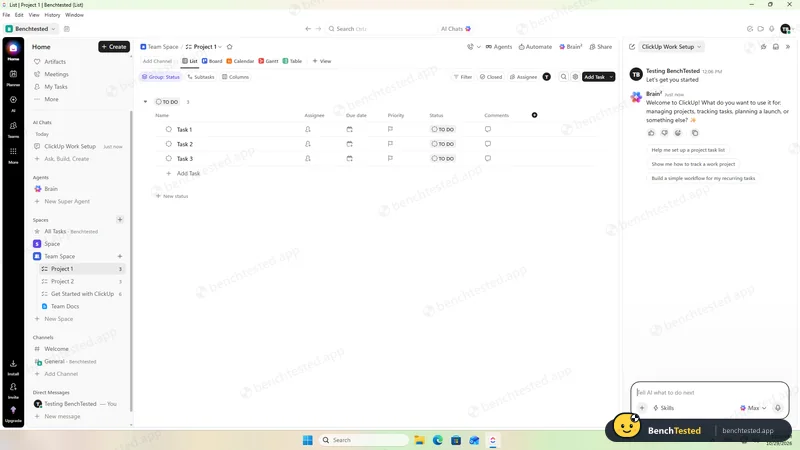Screen dimensions: 800x450
Task: Open Project 2 in the sidebar
Action: [x=82, y=281]
